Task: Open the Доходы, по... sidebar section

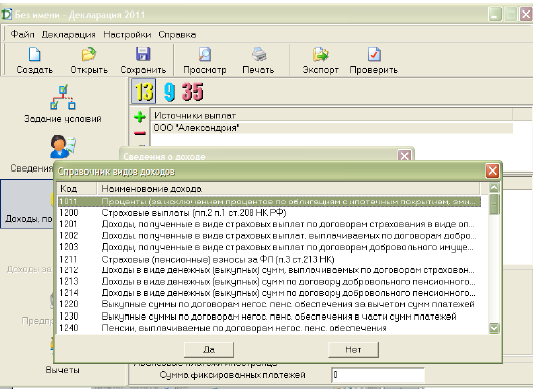Action: point(27,204)
